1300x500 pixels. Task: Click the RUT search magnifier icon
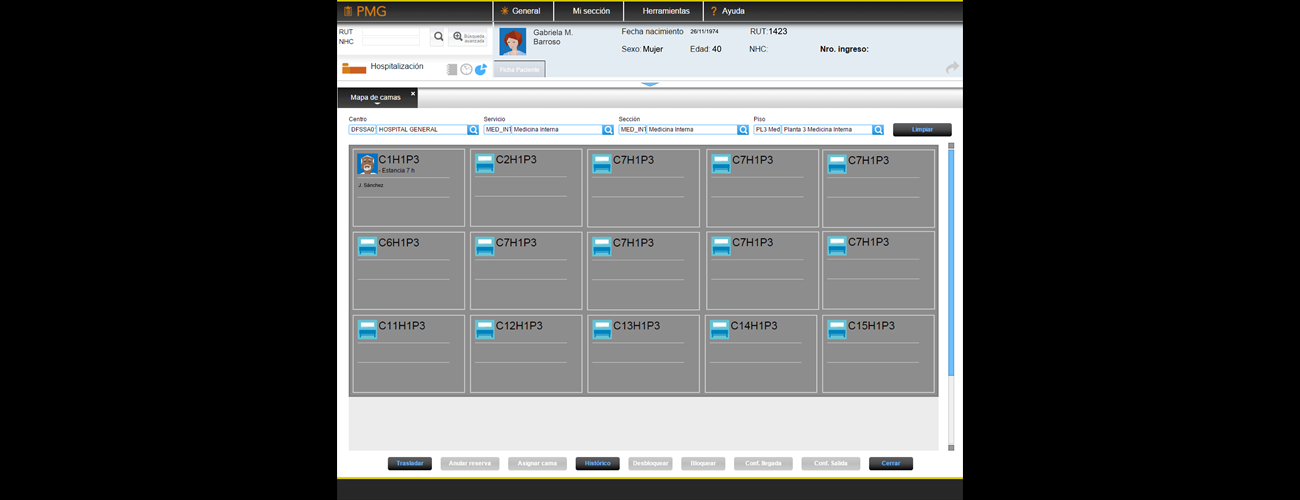[x=438, y=37]
